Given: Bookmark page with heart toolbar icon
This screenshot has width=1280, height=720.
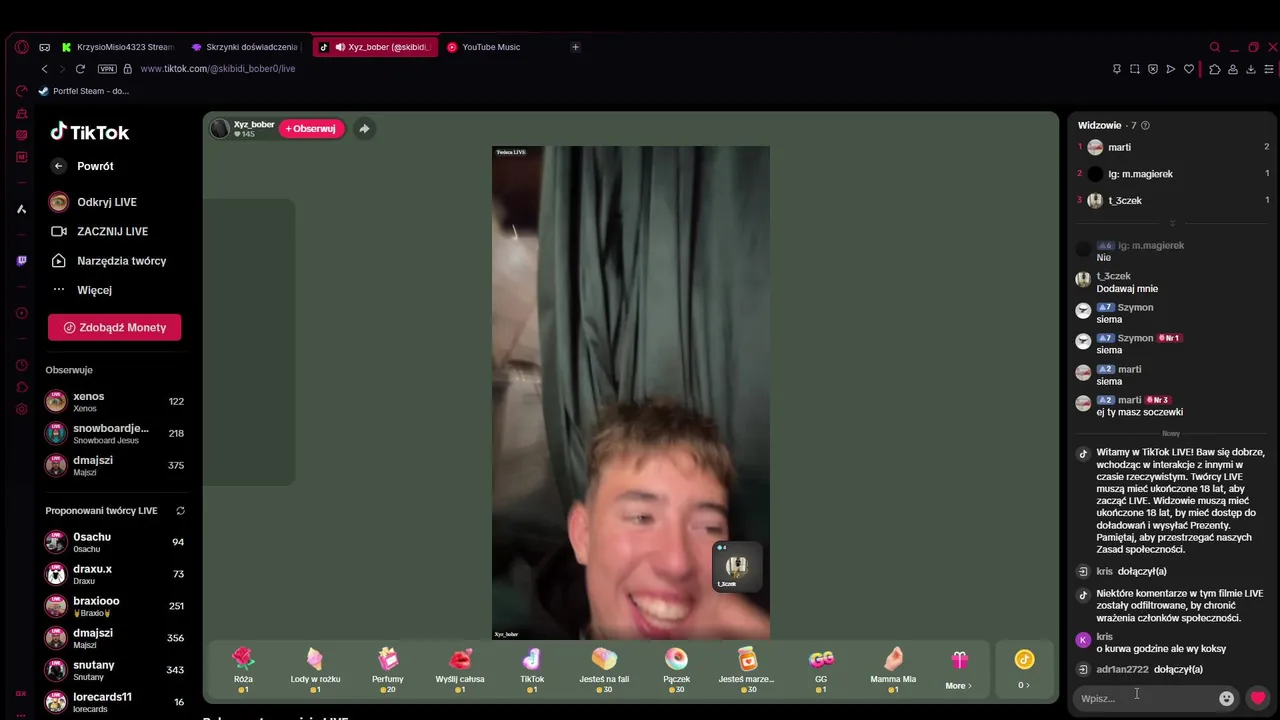Looking at the screenshot, I should click(1189, 69).
